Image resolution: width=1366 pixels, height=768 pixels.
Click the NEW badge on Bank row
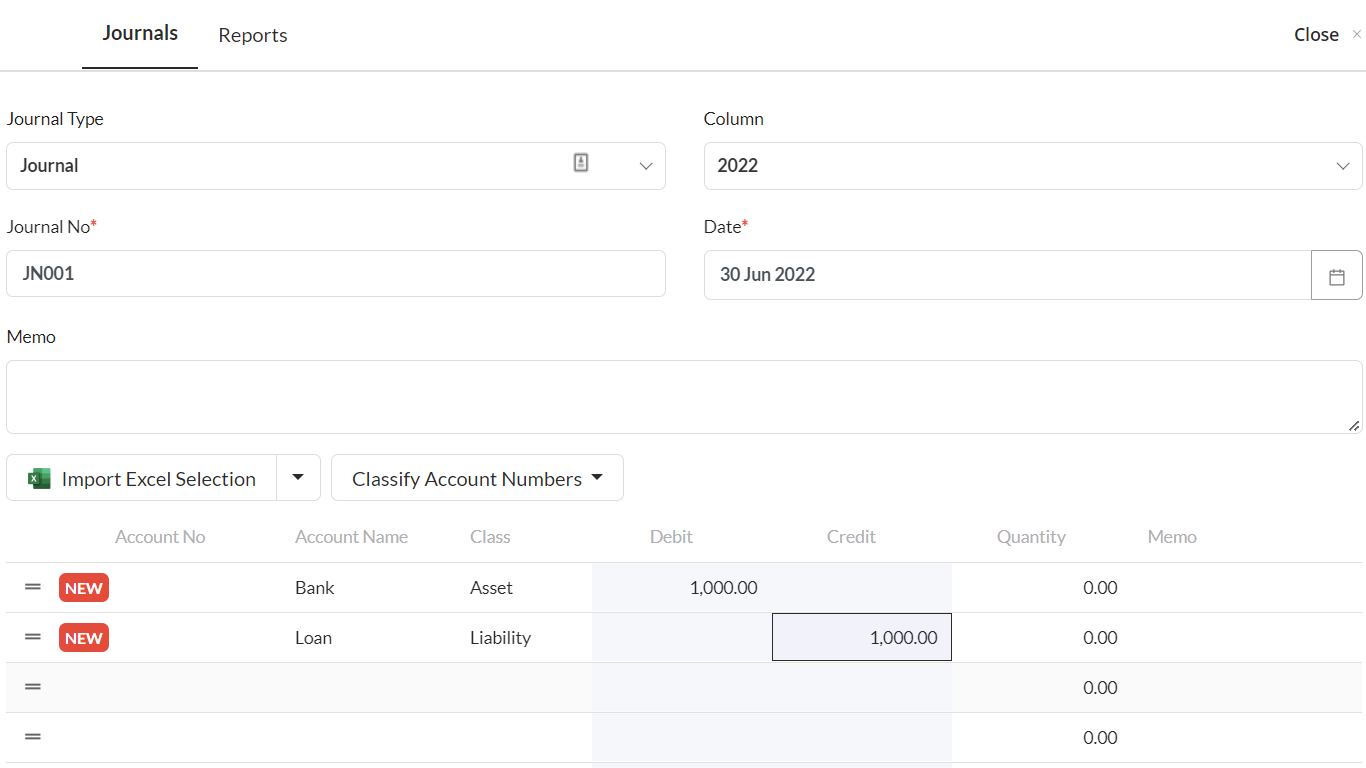(x=84, y=588)
